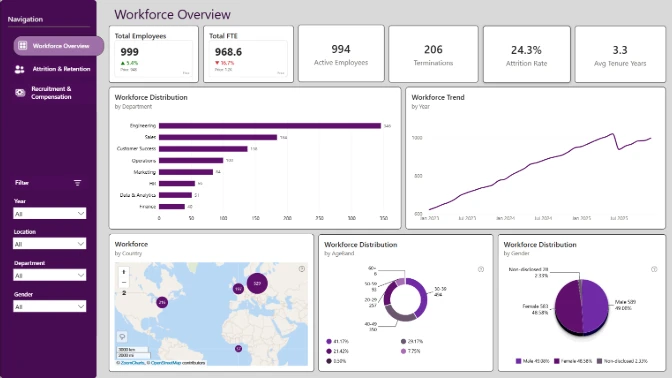The width and height of the screenshot is (672, 378).
Task: Expand the Gender filter dropdown
Action: (50, 306)
